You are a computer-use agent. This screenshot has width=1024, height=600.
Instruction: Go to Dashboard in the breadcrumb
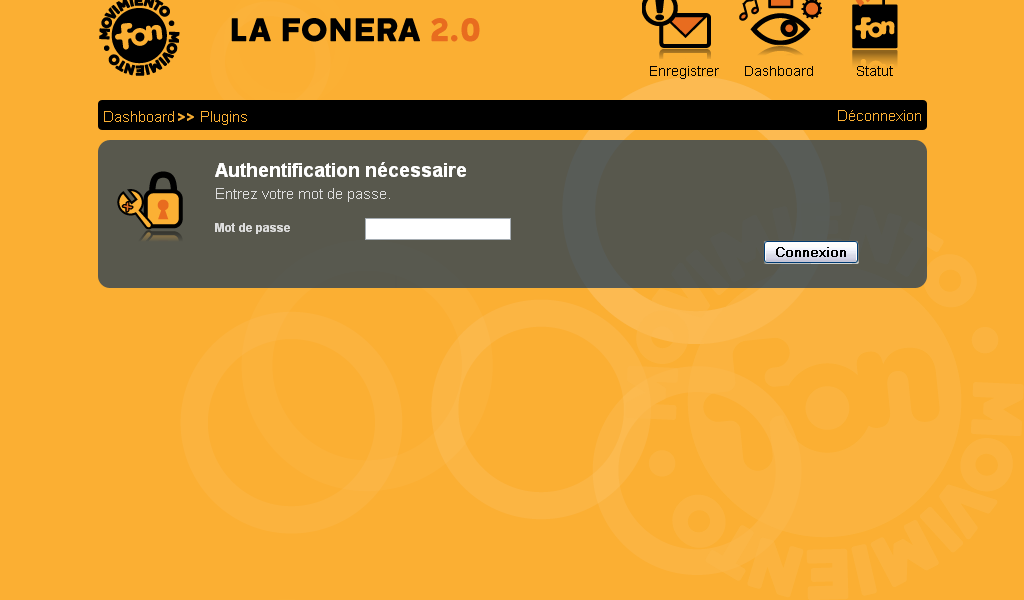pos(138,117)
